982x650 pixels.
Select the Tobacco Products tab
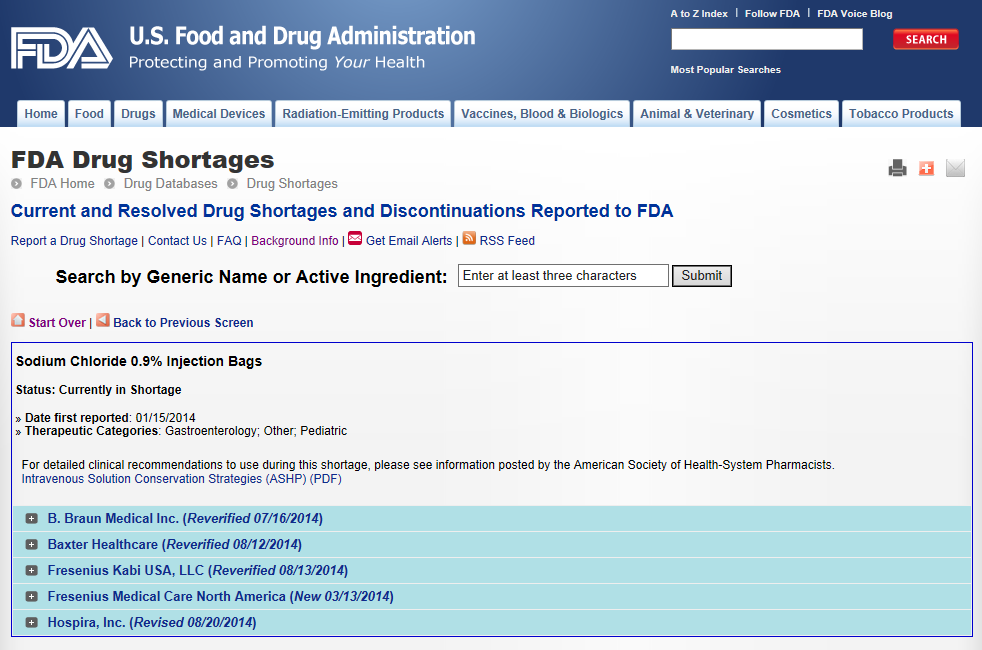pyautogui.click(x=901, y=114)
